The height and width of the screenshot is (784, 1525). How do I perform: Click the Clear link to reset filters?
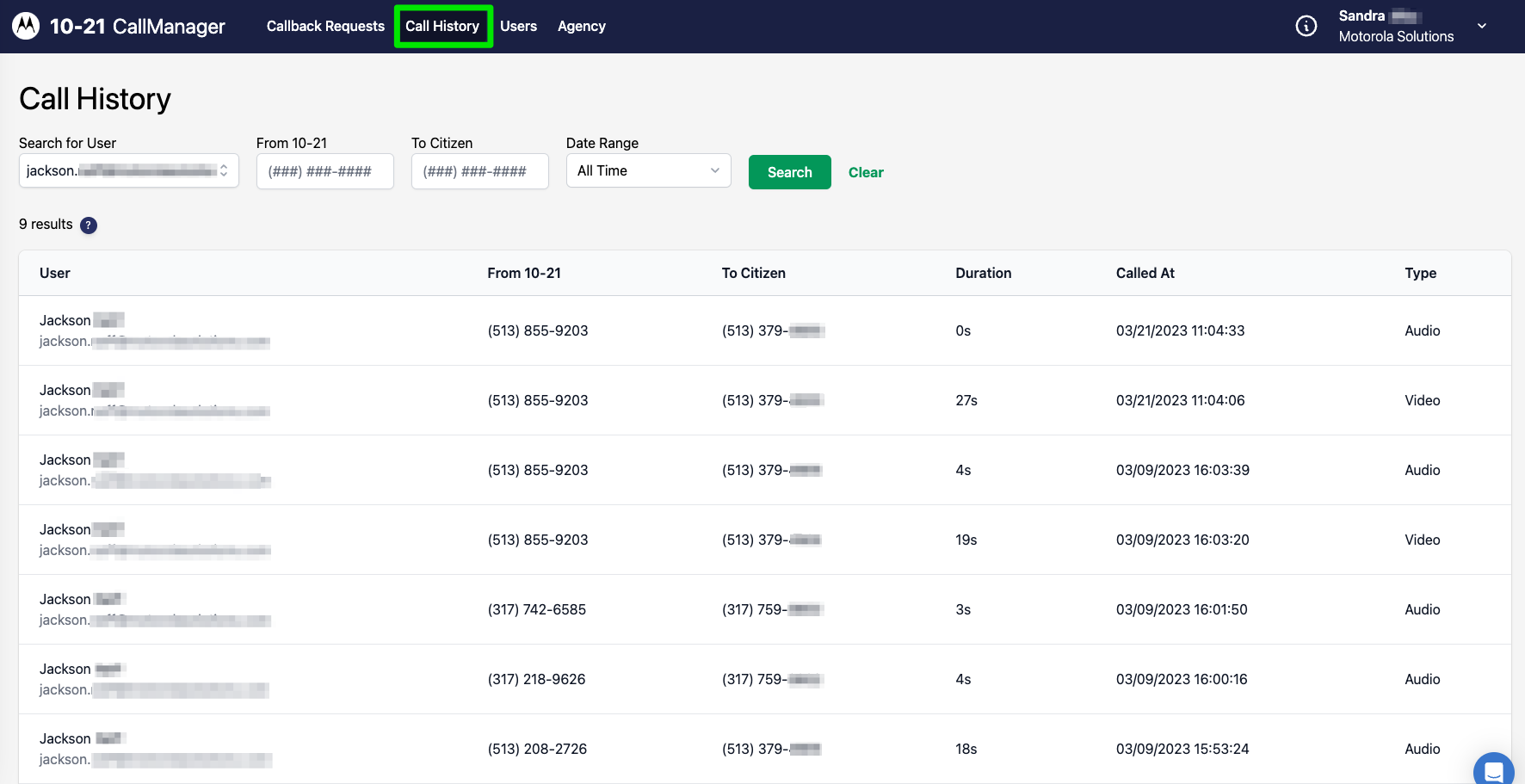[866, 172]
